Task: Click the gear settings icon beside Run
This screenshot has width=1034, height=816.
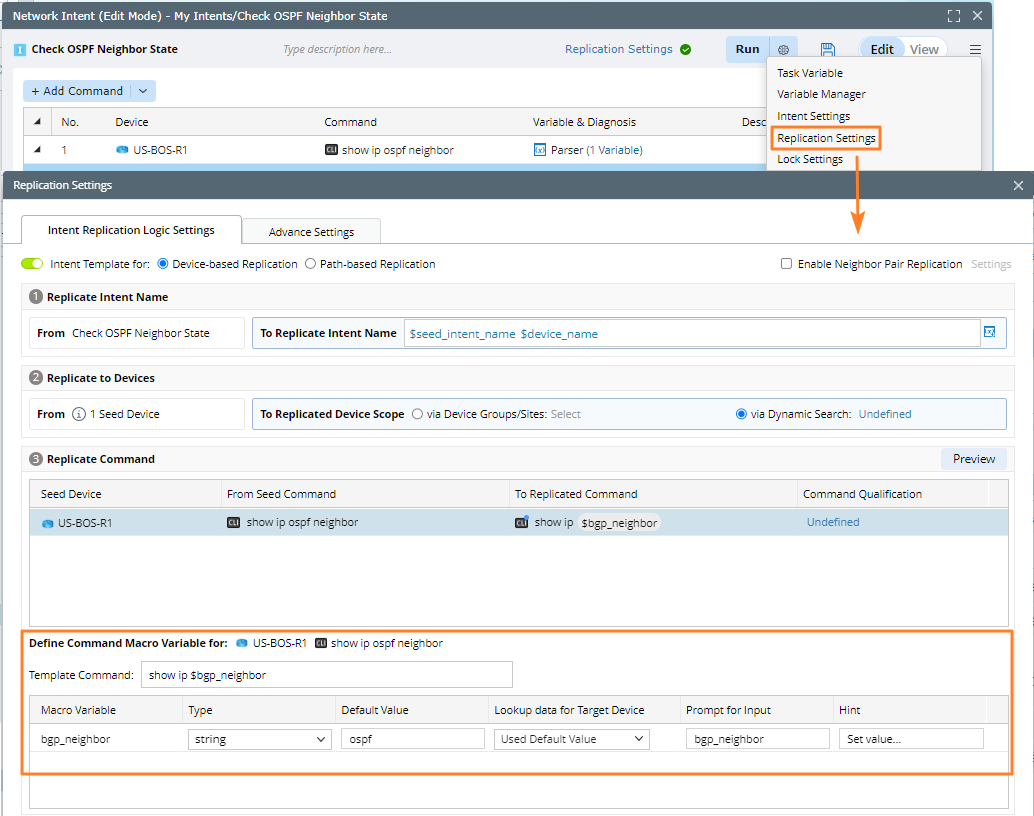Action: 784,50
